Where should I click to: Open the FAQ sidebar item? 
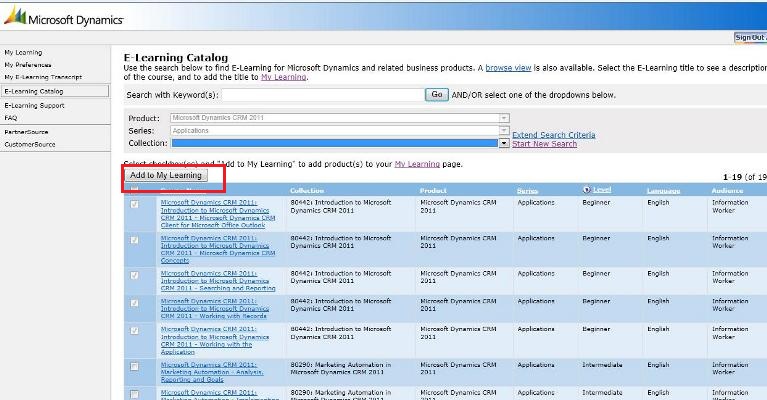10,118
